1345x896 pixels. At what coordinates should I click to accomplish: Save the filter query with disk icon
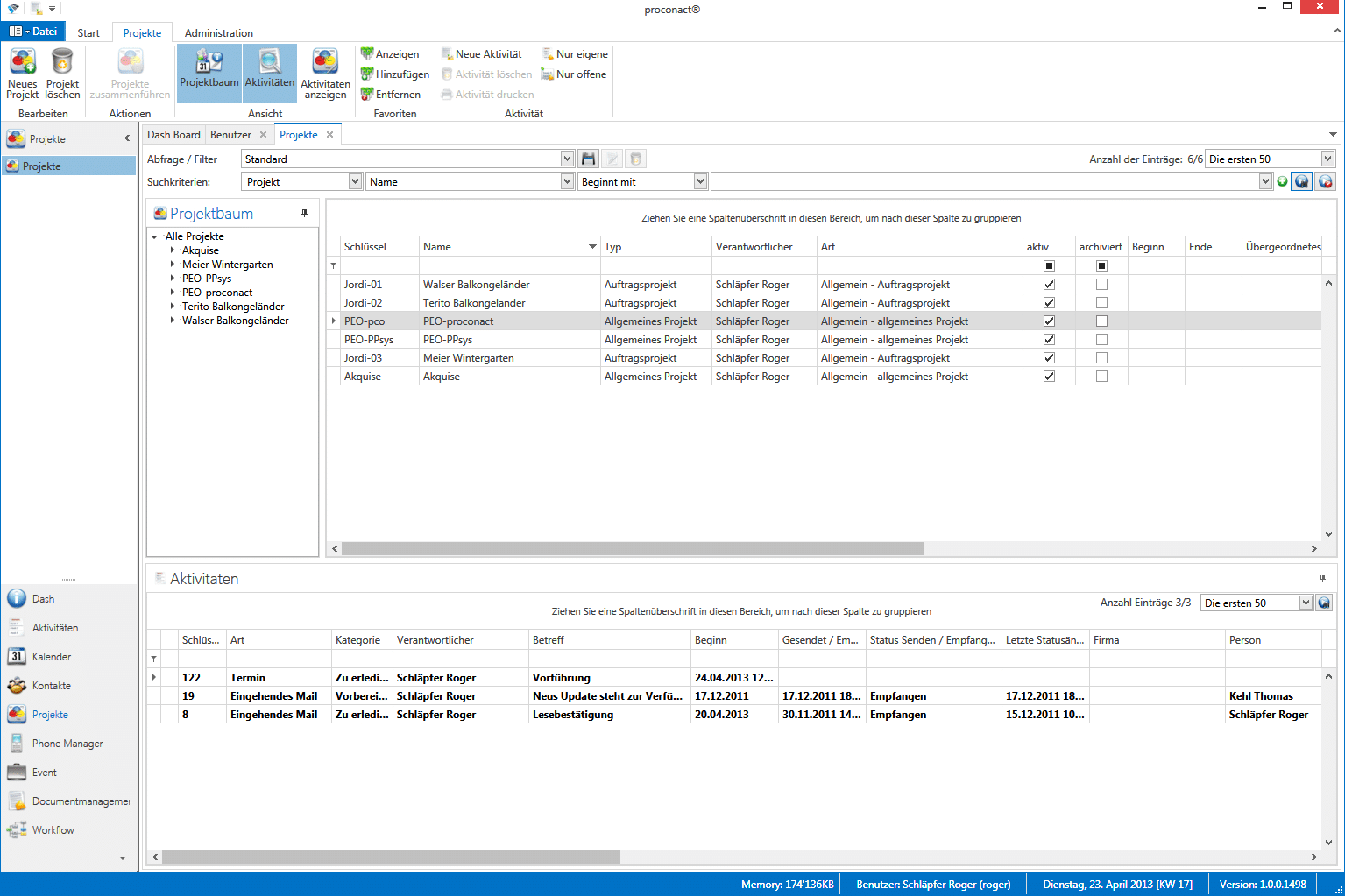tap(589, 159)
